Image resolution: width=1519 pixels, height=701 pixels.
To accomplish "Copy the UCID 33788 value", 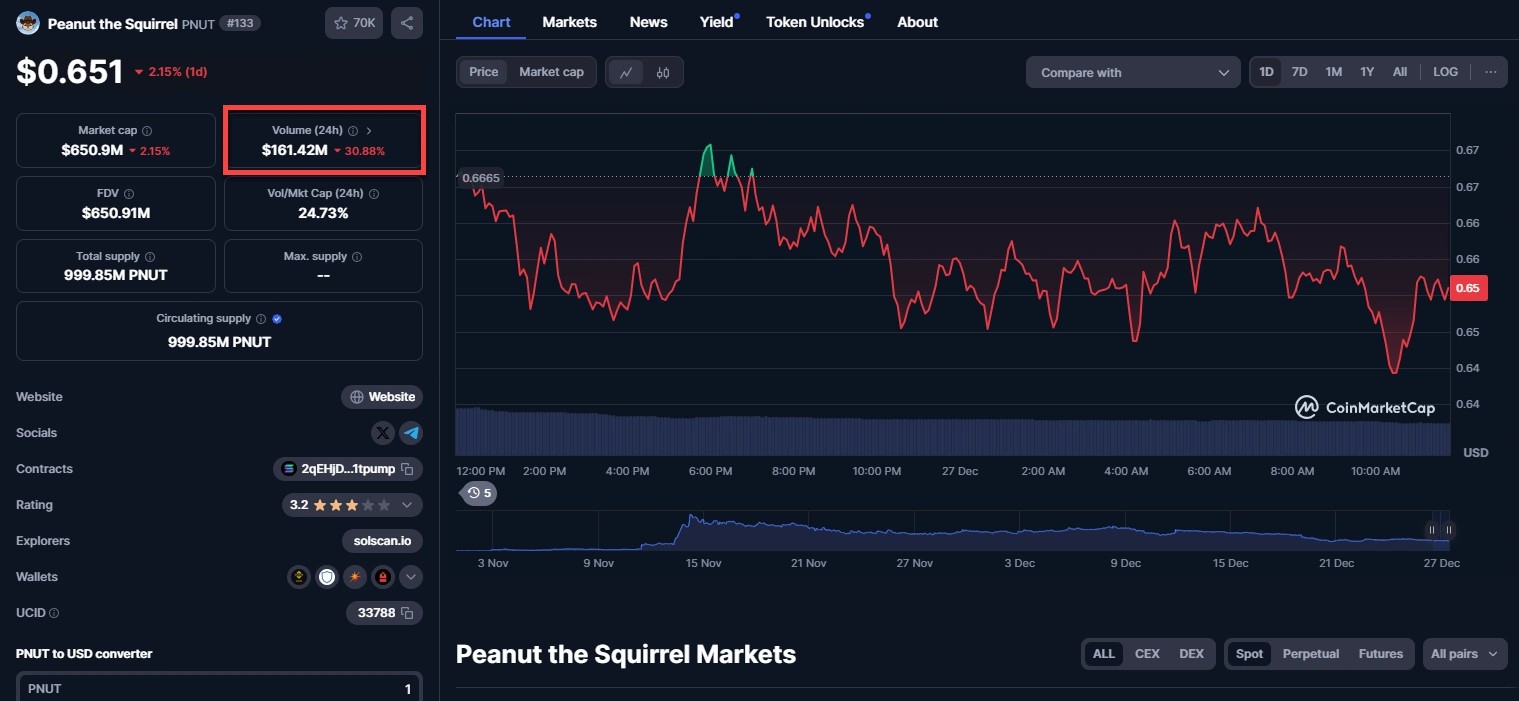I will click(407, 613).
